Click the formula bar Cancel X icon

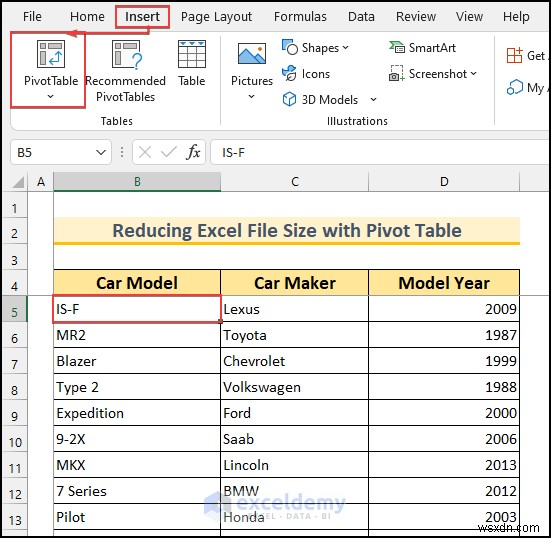click(x=145, y=153)
